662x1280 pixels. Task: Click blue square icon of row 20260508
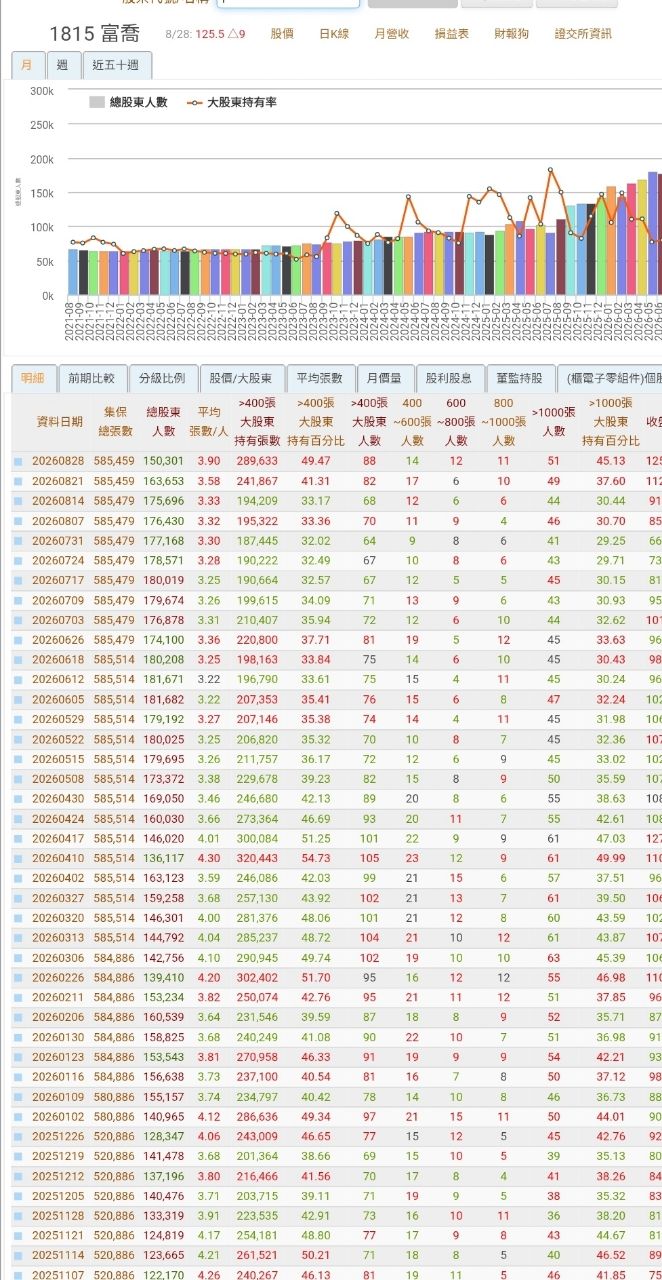[x=18, y=779]
